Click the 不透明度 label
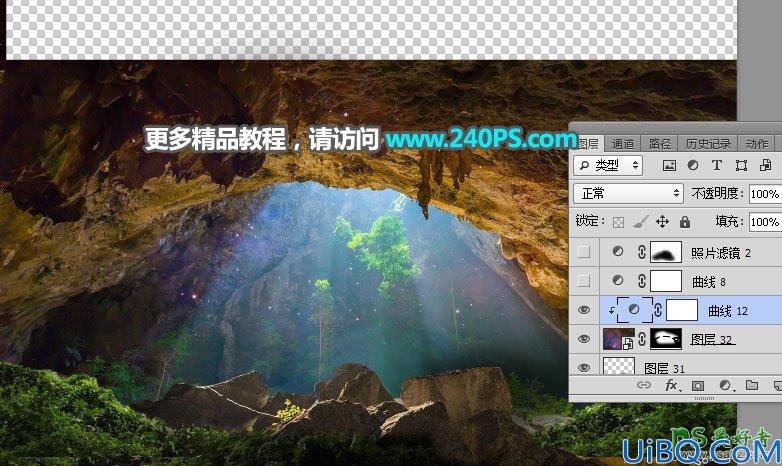Screen dimensions: 782x466 coord(717,193)
